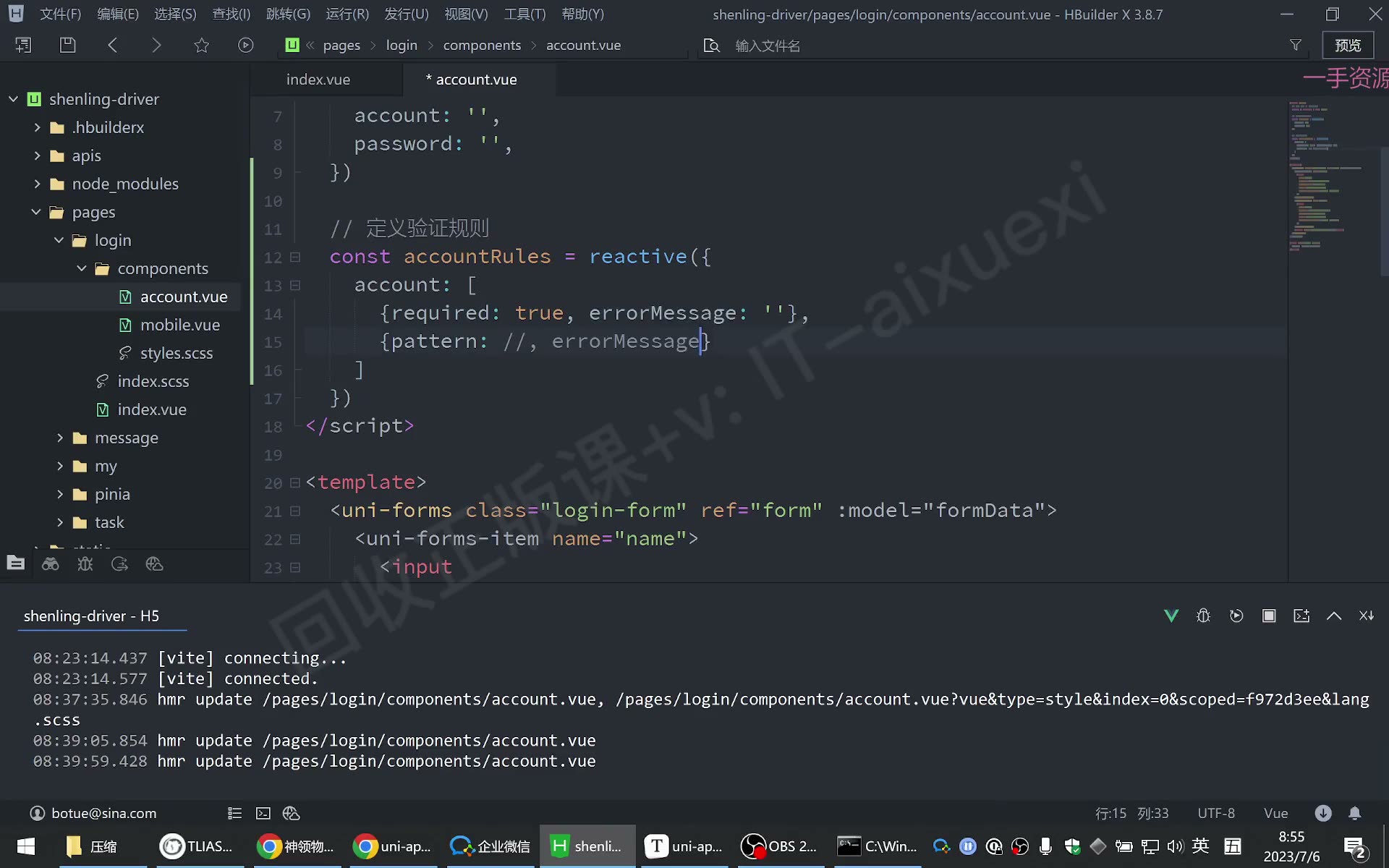This screenshot has width=1389, height=868.
Task: Click the Run play icon in toolbar
Action: (x=246, y=45)
